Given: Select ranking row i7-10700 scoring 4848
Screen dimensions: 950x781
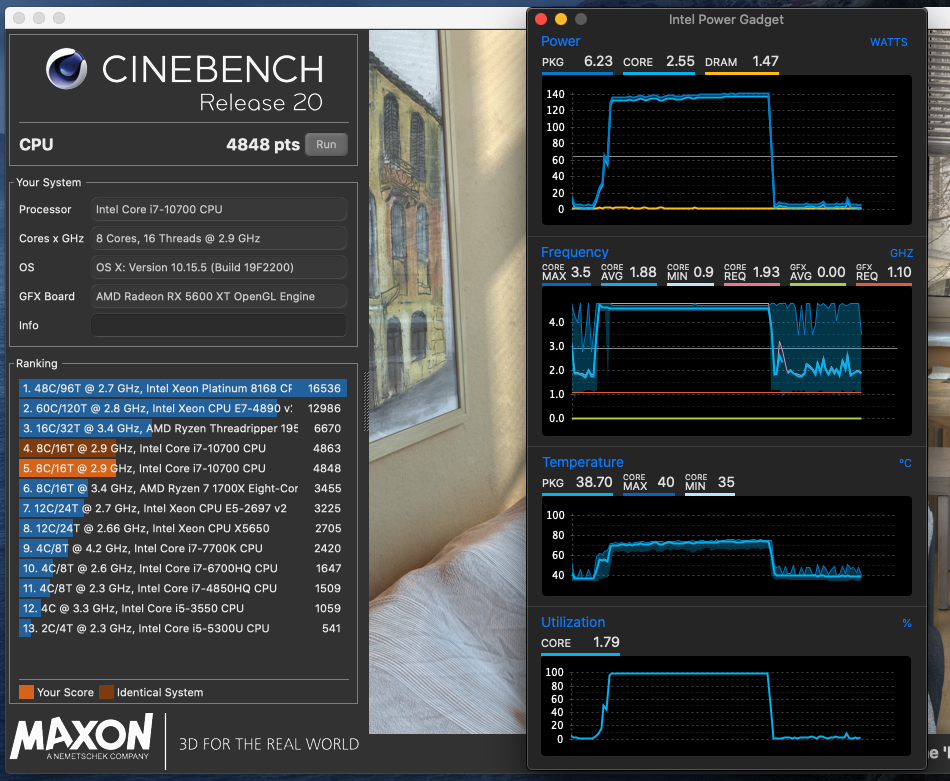Looking at the screenshot, I should pyautogui.click(x=182, y=468).
